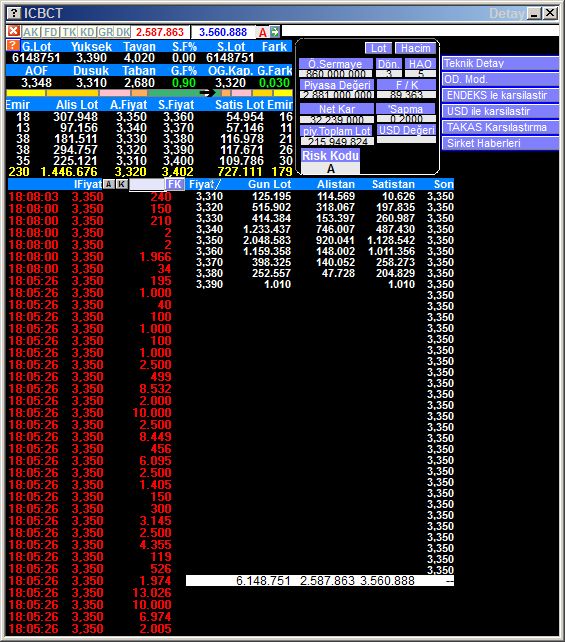
Task: Toggle the small A button beside IFiyat
Action: click(x=108, y=184)
